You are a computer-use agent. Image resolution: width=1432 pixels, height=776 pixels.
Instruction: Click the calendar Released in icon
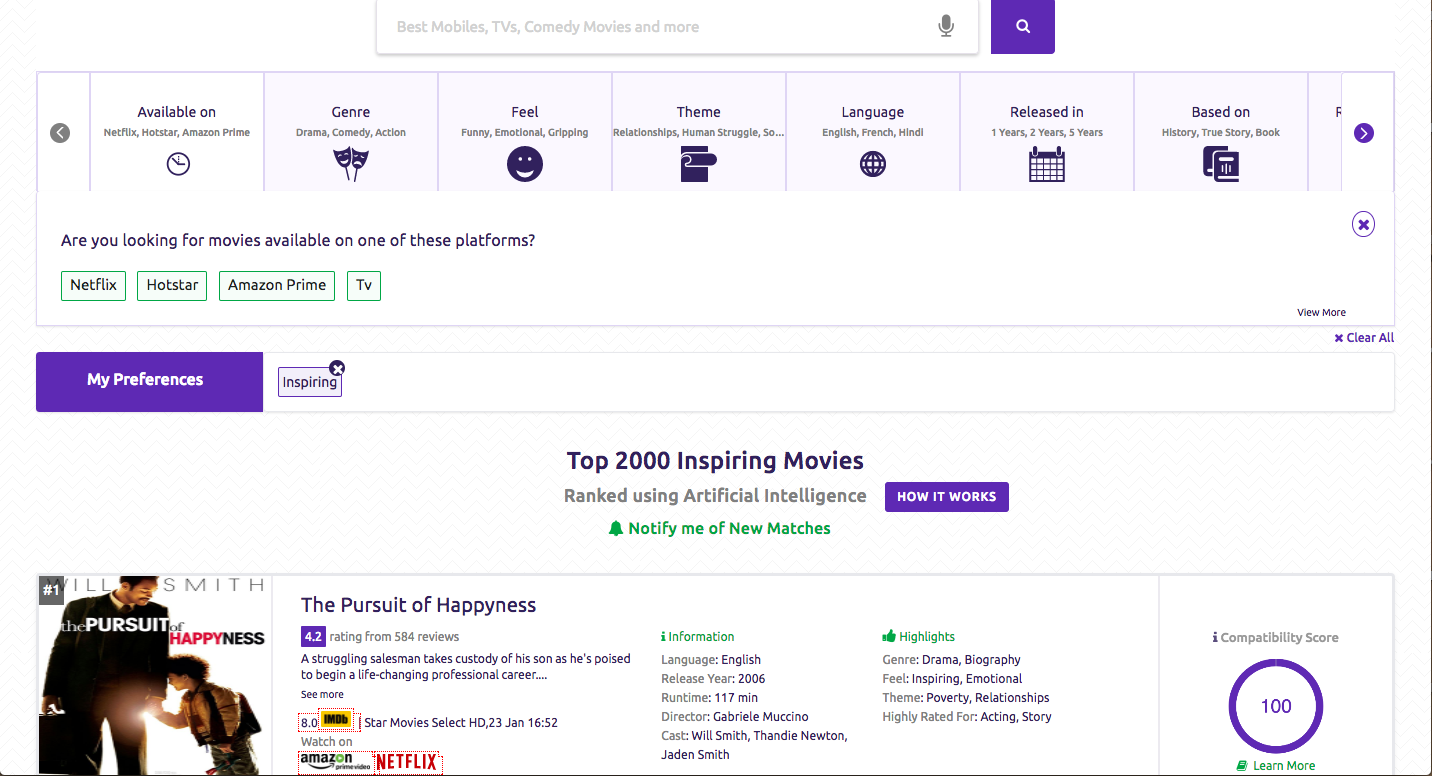1047,164
